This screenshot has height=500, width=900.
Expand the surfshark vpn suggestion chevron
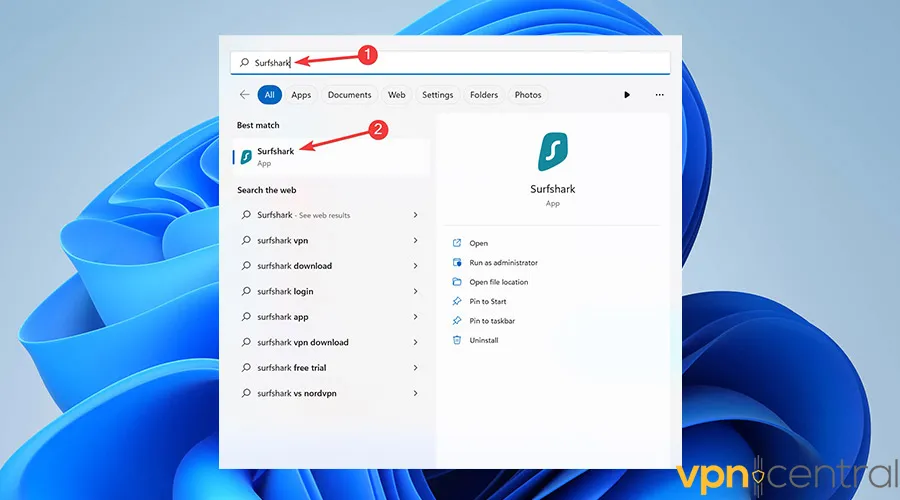415,240
